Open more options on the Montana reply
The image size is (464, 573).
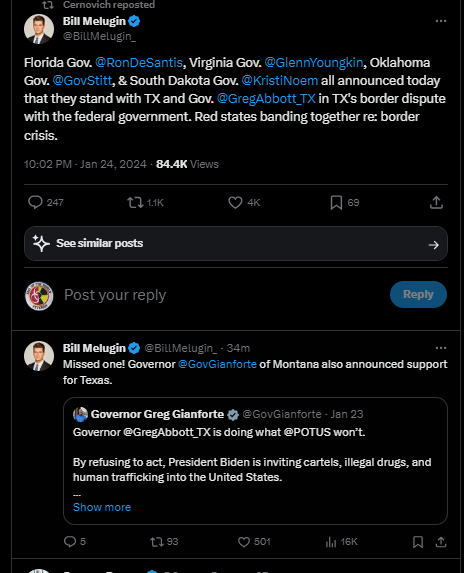click(x=441, y=348)
